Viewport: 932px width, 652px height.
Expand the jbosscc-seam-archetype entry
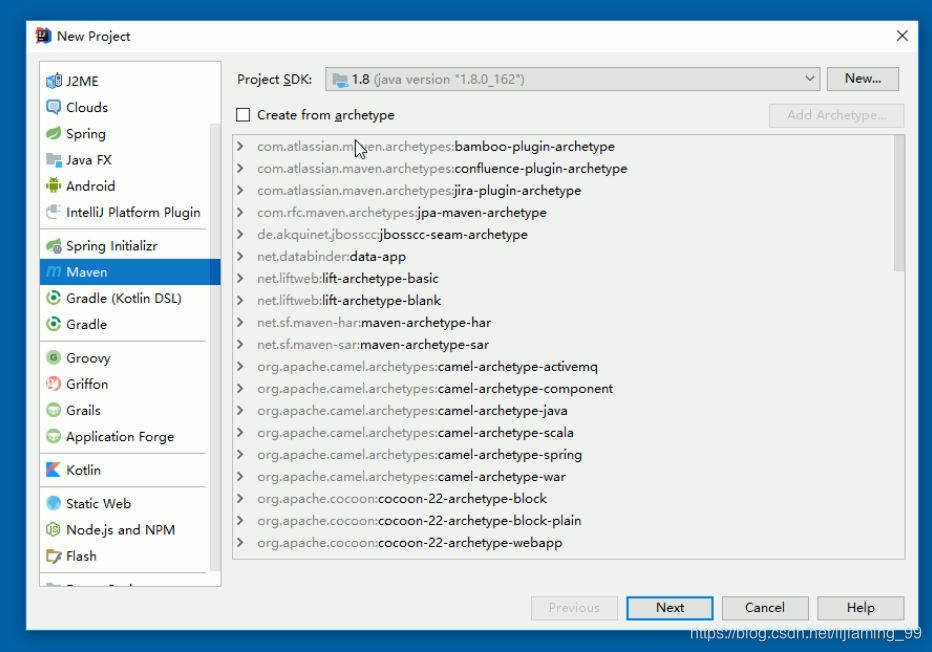pos(240,234)
